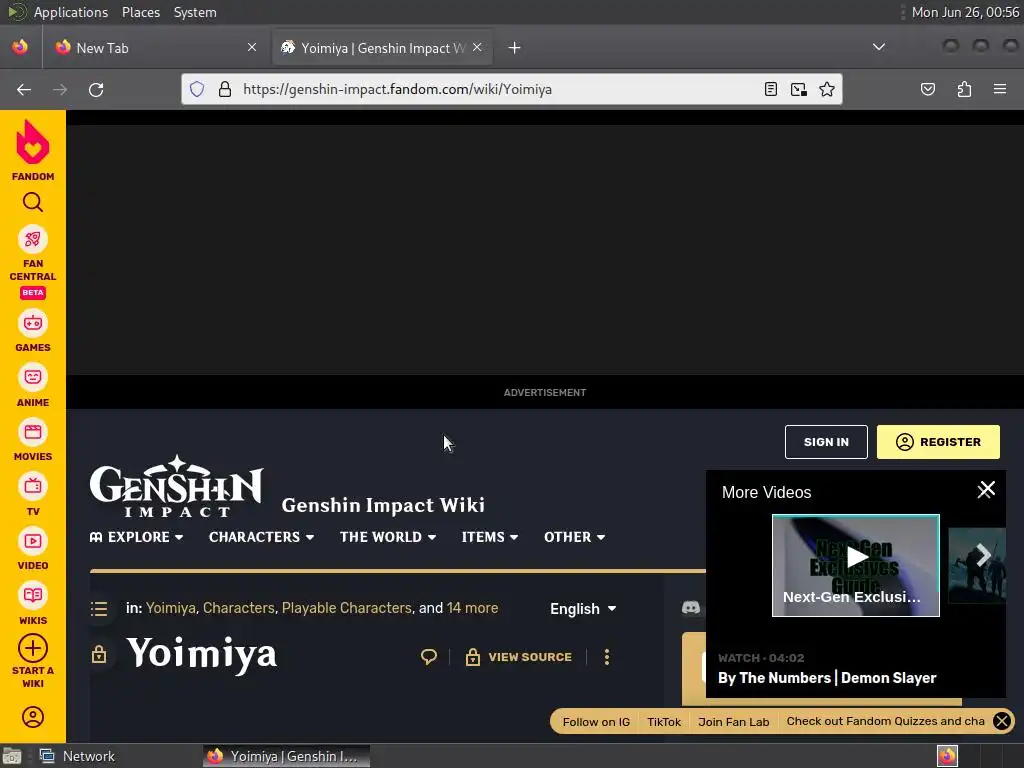
Task: Close the More Videos panel
Action: tap(986, 489)
